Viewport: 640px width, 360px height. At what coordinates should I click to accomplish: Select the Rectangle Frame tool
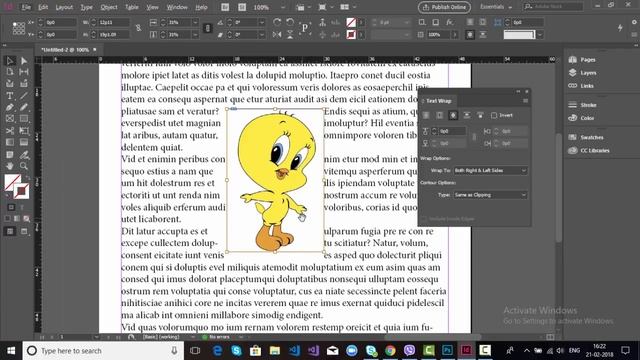click(10, 119)
